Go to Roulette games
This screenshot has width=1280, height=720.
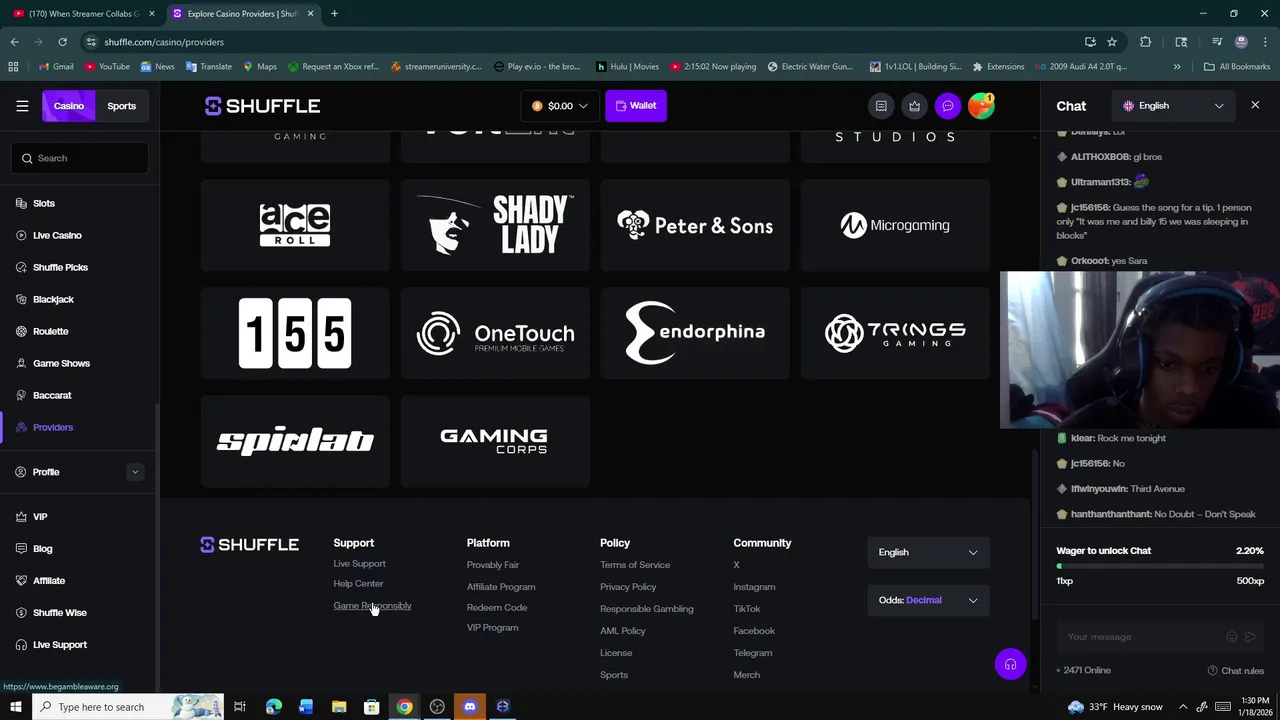point(50,331)
